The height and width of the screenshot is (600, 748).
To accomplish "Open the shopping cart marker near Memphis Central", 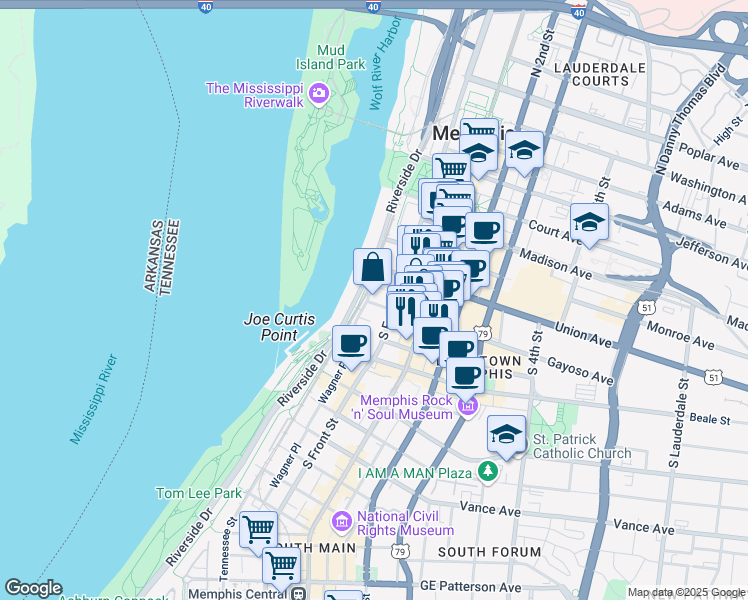I will pos(281,567).
